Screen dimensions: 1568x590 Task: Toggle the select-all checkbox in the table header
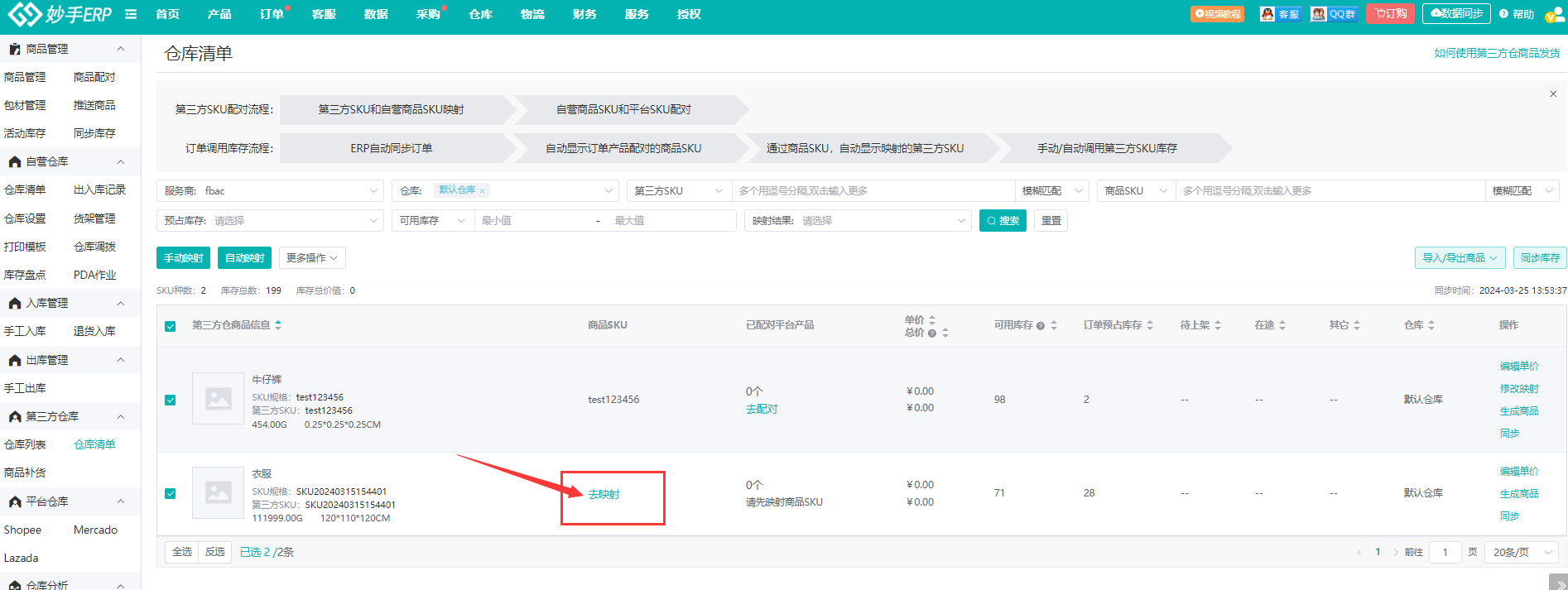point(171,326)
